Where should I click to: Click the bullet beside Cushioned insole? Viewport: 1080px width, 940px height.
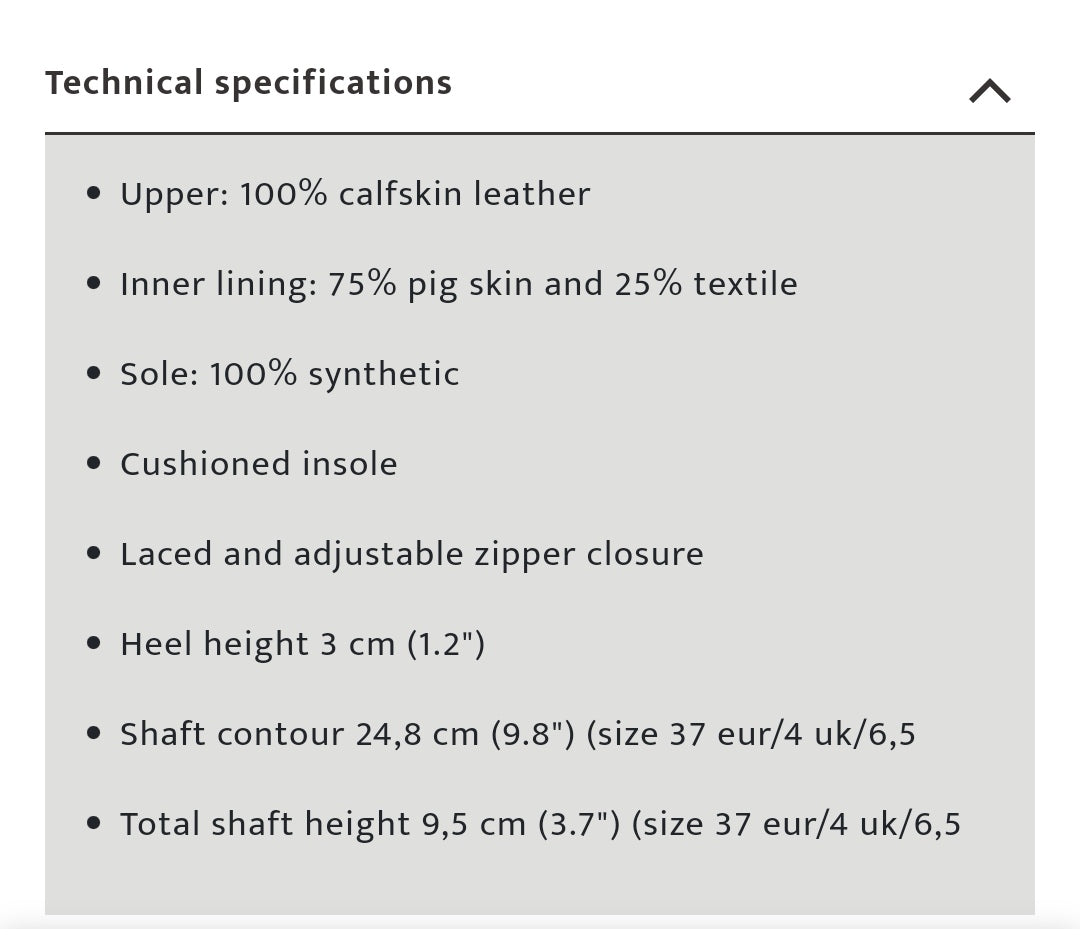click(x=94, y=463)
